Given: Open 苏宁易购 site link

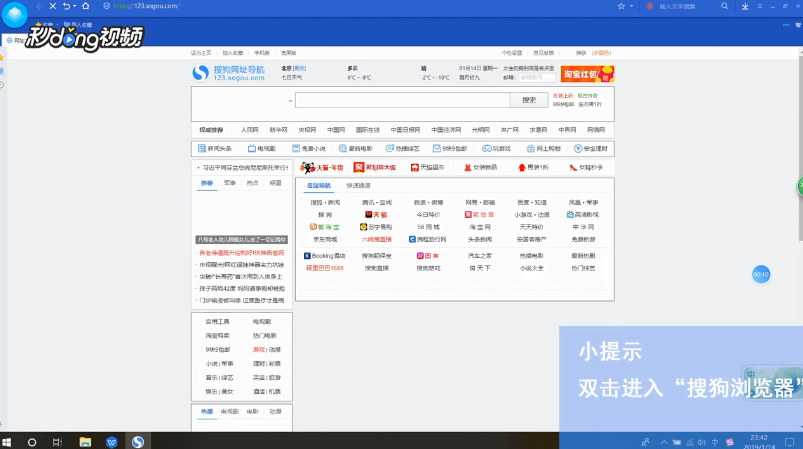Looking at the screenshot, I should click(376, 227).
